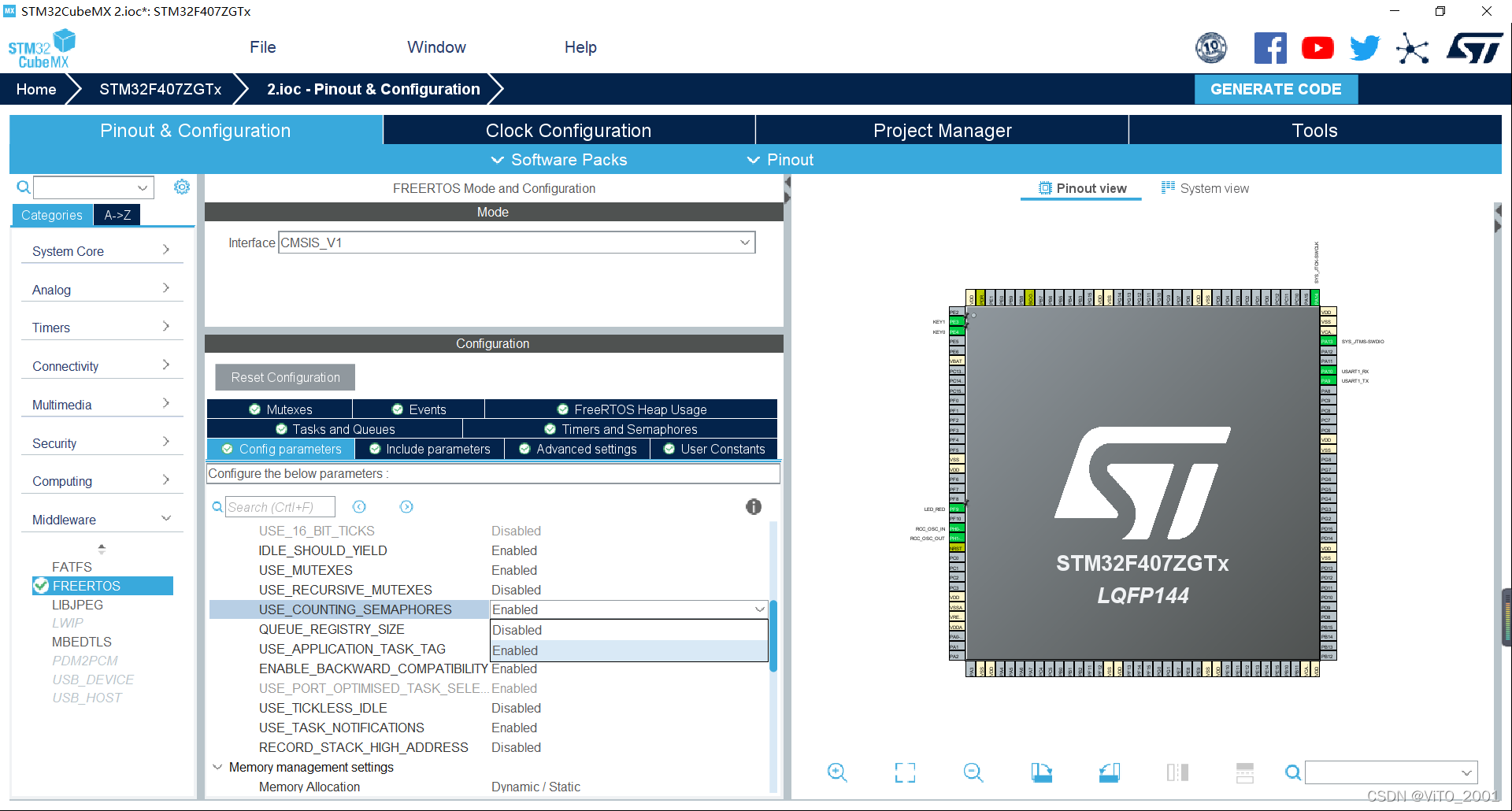
Task: Zoom in on the pinout chip view
Action: click(837, 772)
